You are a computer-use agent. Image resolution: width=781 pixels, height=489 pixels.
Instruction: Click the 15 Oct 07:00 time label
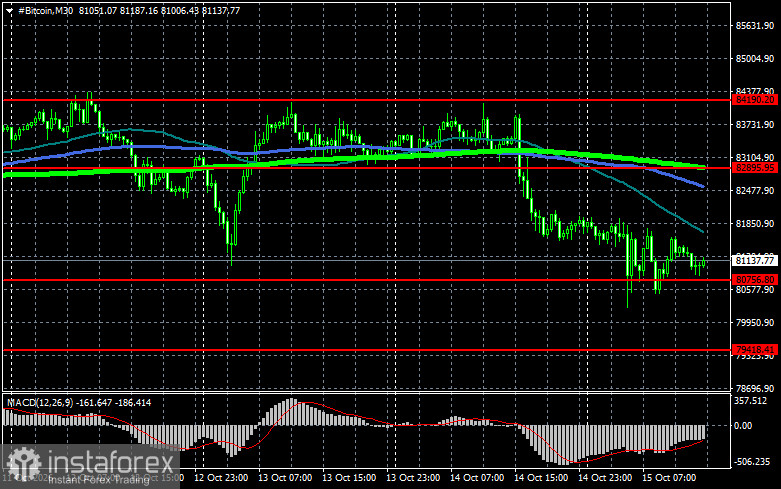(669, 478)
